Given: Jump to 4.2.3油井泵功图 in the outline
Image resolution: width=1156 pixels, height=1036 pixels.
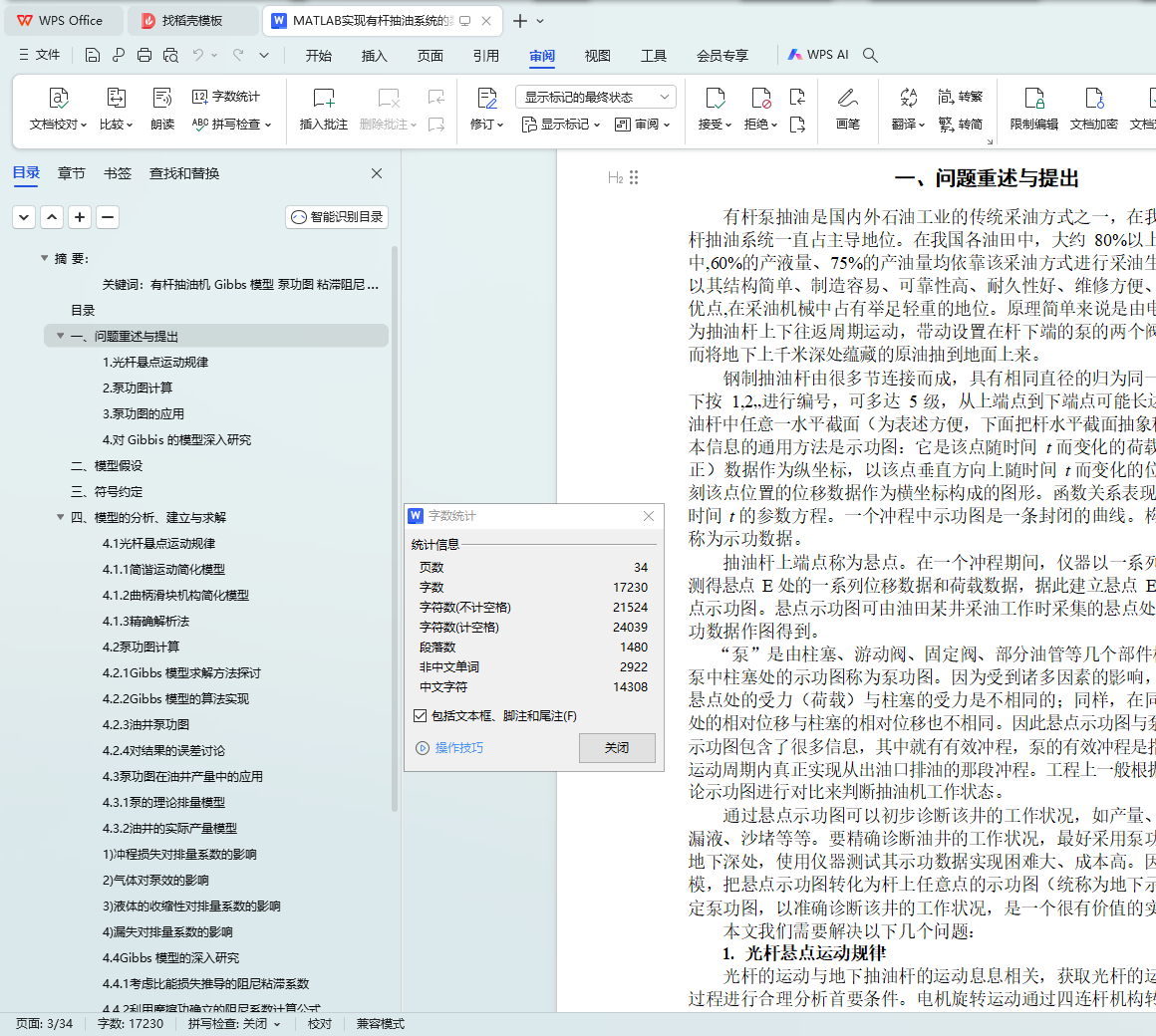Looking at the screenshot, I should (145, 725).
